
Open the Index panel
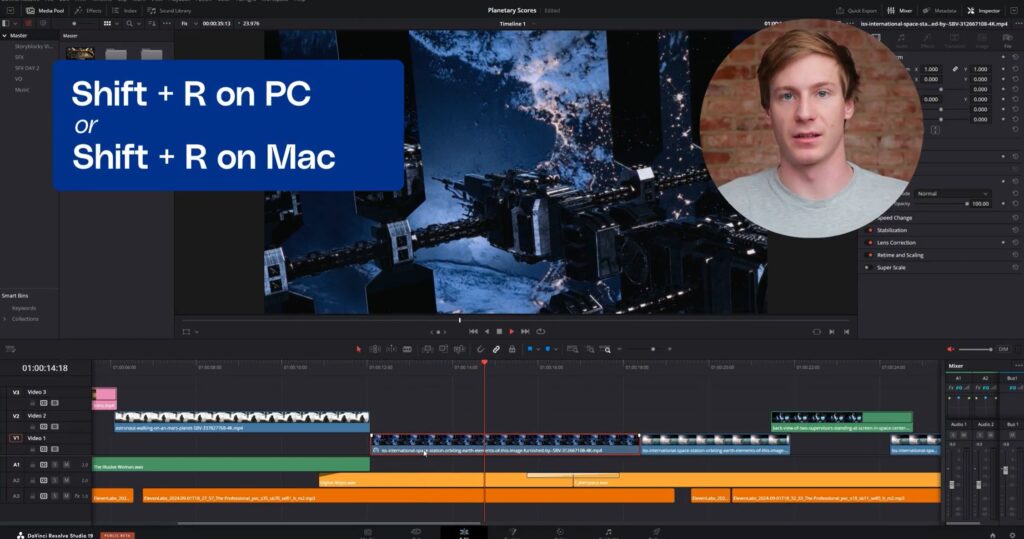[x=125, y=10]
